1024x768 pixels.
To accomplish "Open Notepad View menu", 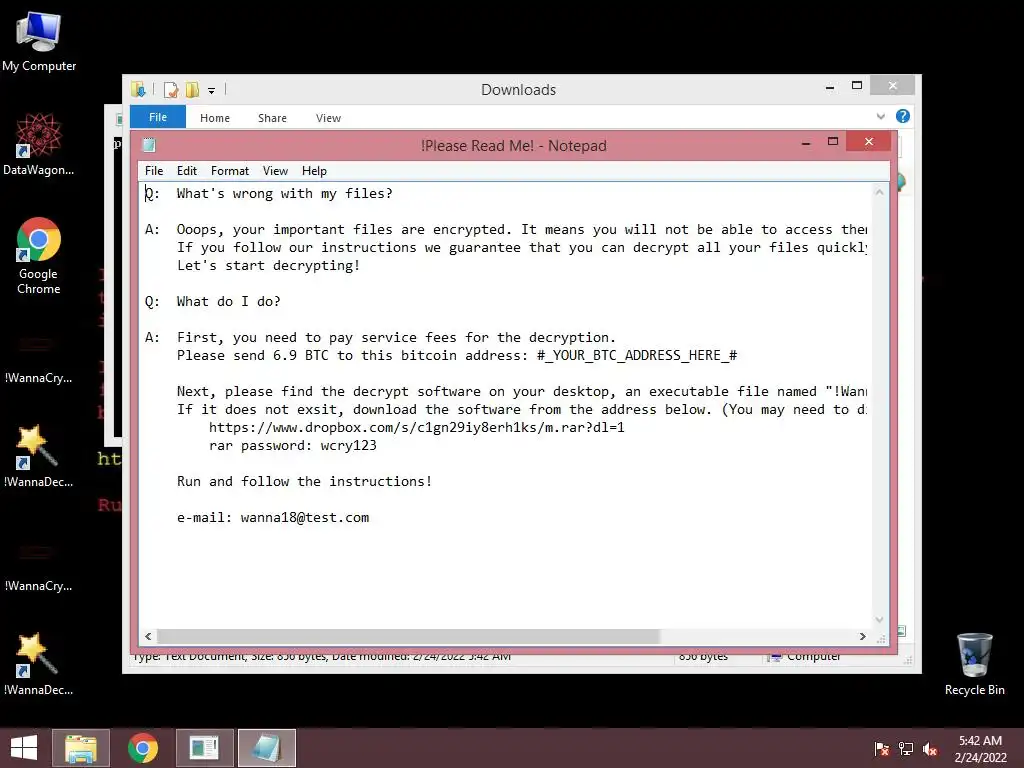I will click(x=276, y=171).
